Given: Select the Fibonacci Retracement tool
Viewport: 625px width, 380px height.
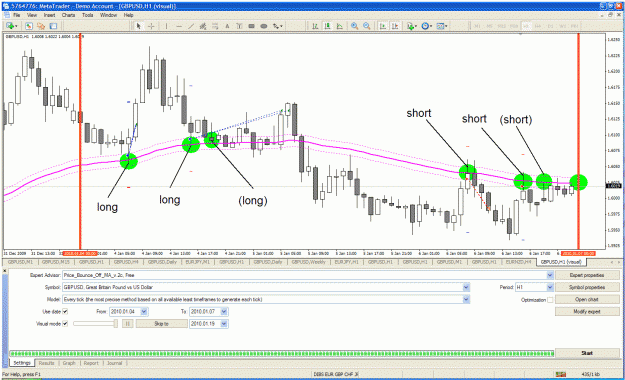Looking at the screenshot, I should (215, 26).
